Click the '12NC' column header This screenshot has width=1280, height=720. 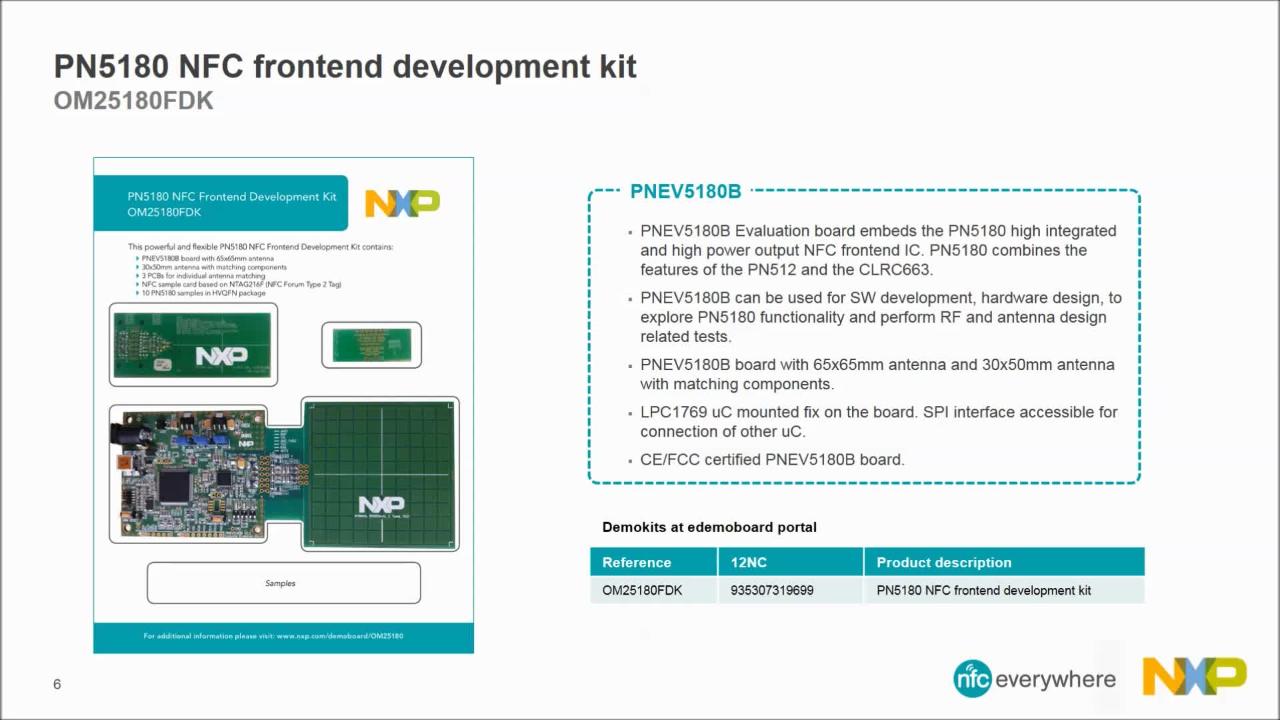[x=749, y=562]
